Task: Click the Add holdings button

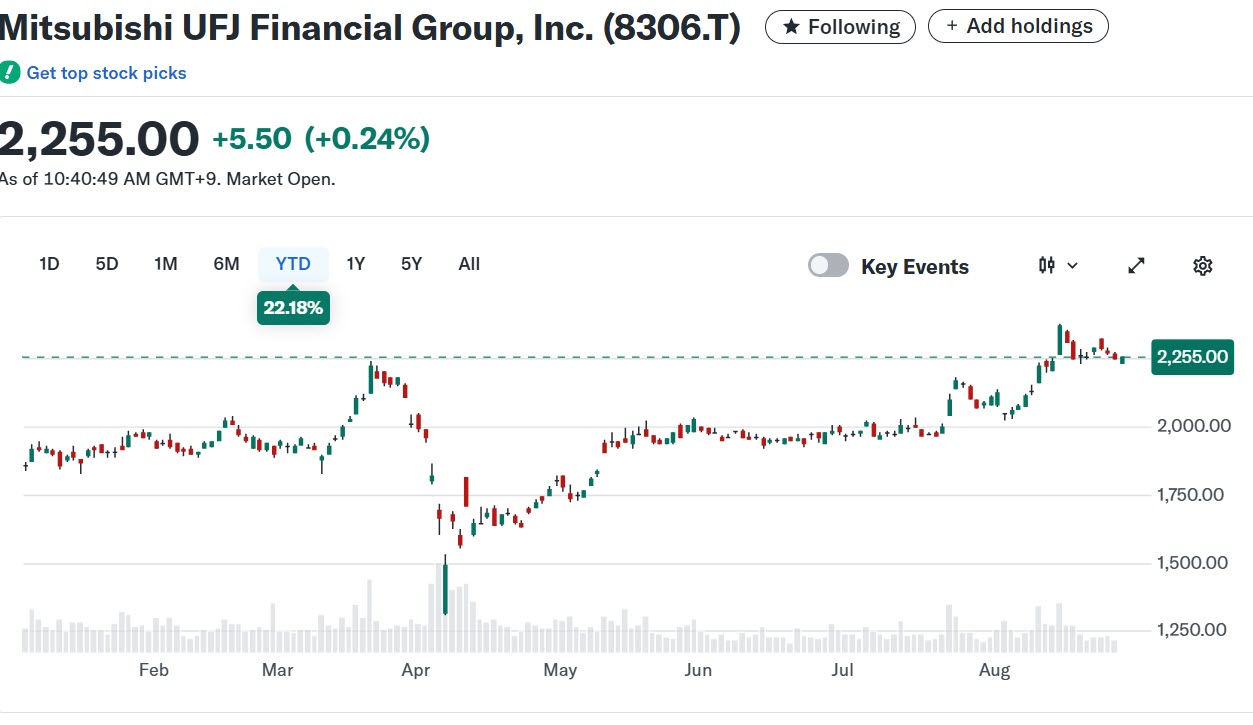Action: tap(1018, 26)
